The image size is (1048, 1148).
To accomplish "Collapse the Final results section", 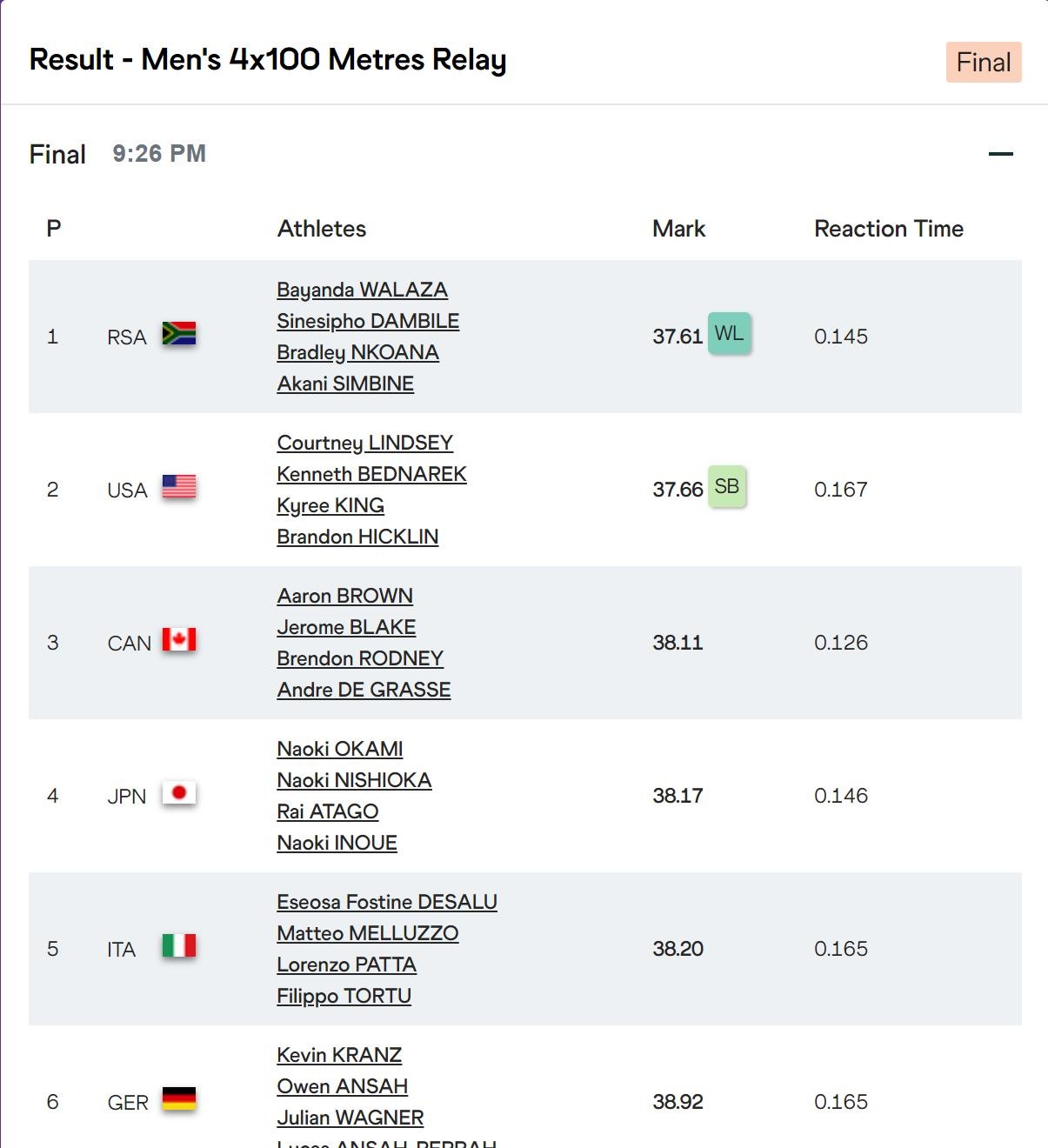I will point(1001,154).
